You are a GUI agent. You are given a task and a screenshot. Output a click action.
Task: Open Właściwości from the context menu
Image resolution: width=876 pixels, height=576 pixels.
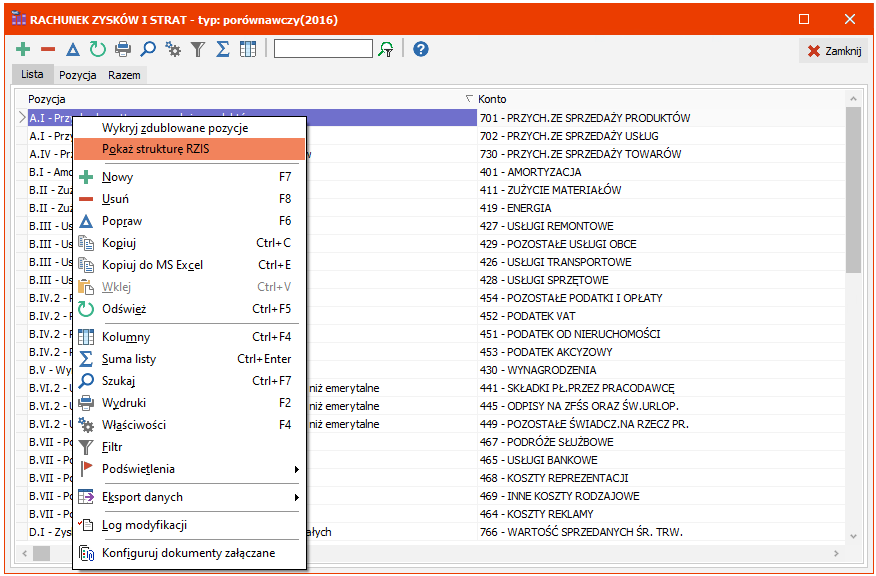[x=190, y=425]
